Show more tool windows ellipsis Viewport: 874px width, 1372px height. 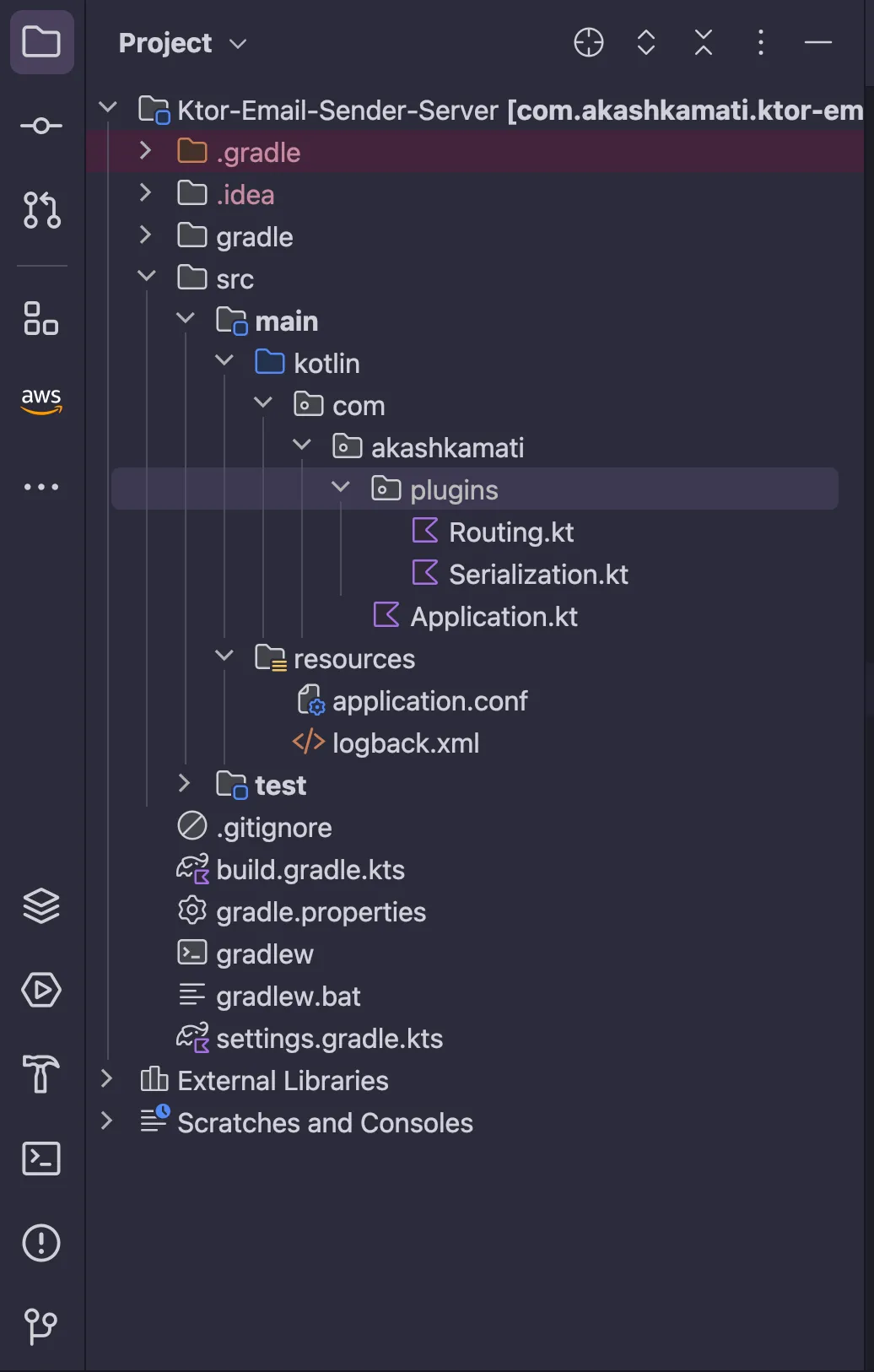click(x=41, y=487)
